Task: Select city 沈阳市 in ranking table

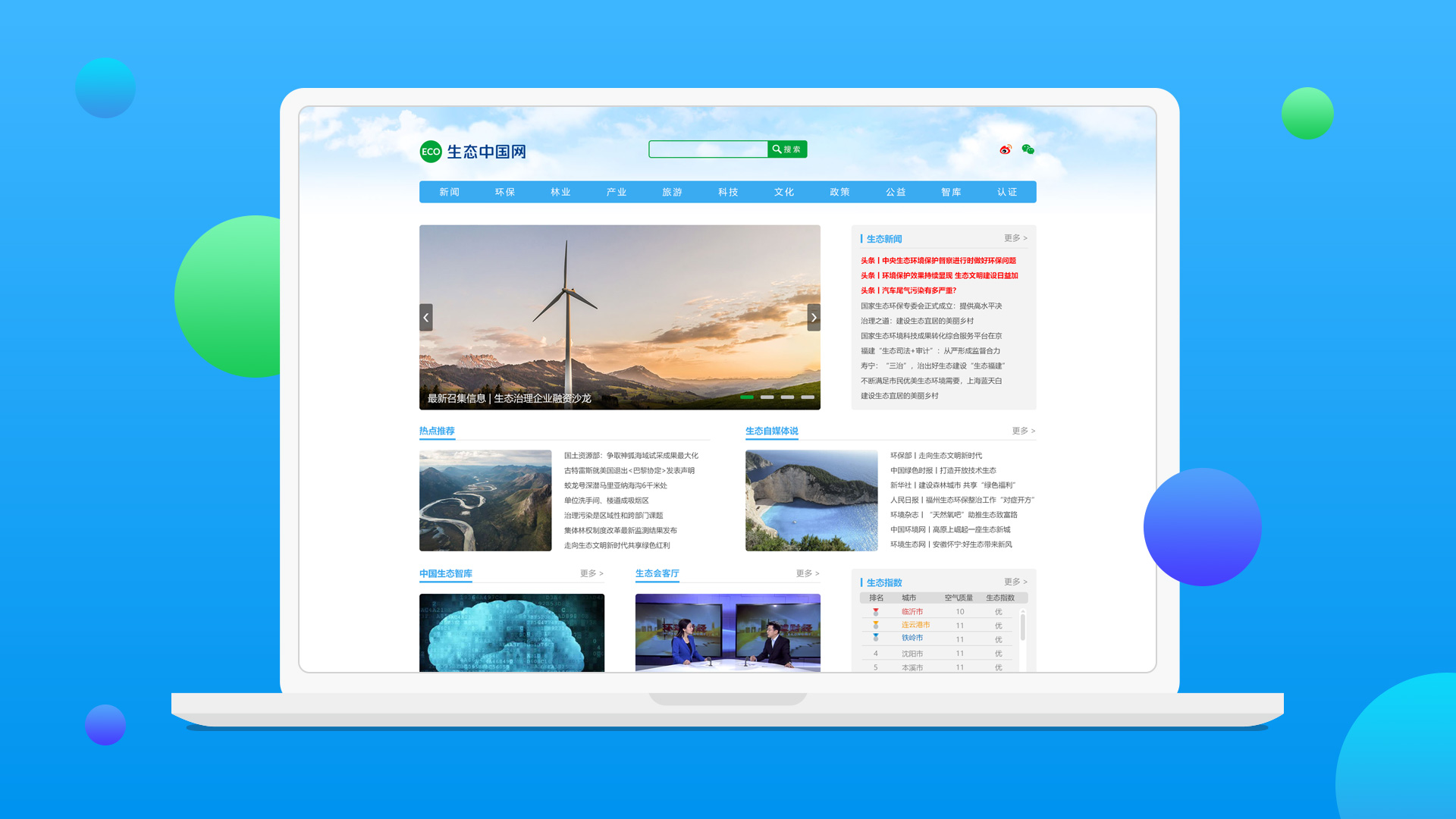Action: click(912, 654)
